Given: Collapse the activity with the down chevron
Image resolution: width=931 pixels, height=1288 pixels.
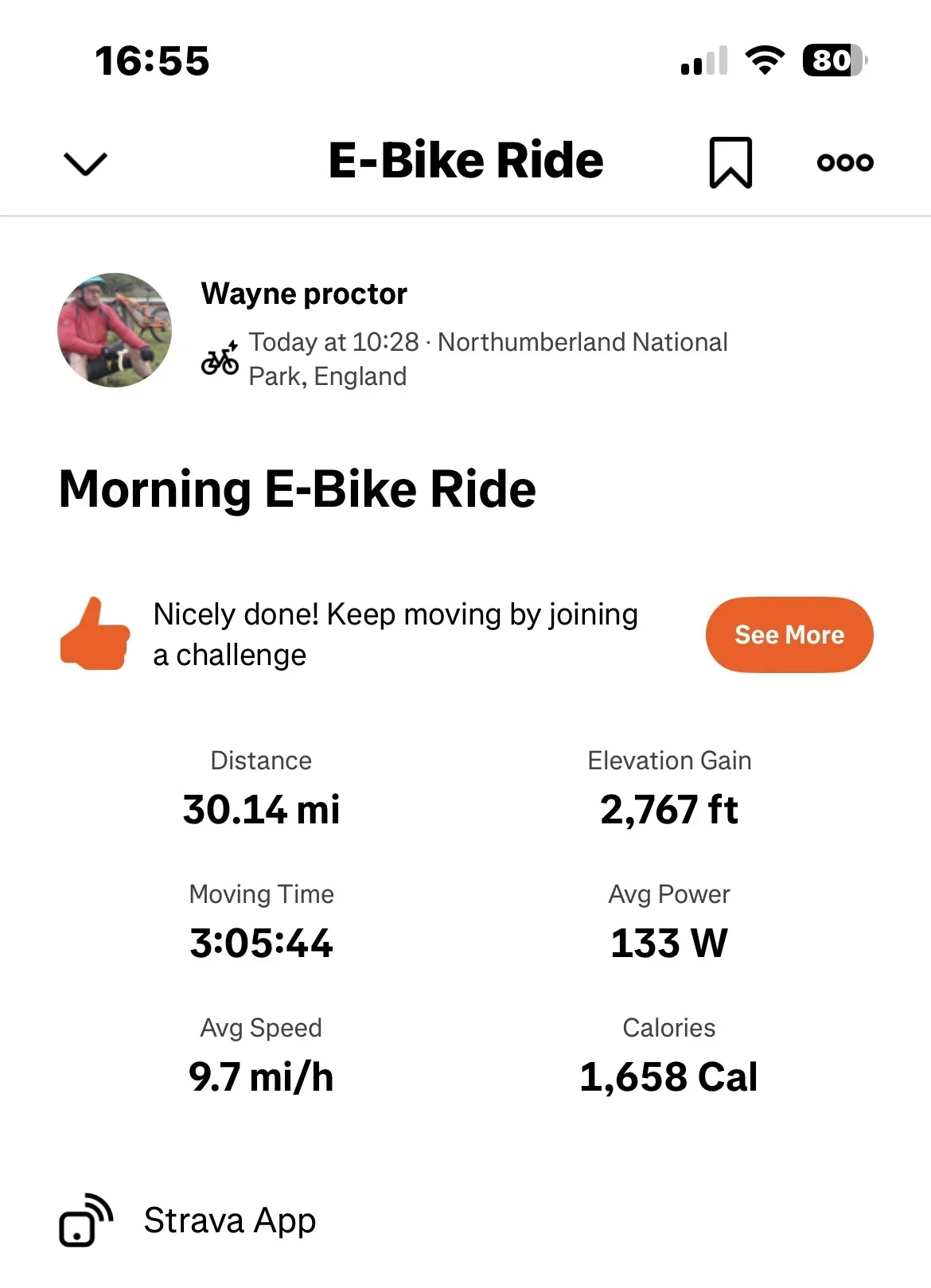Looking at the screenshot, I should click(x=85, y=163).
